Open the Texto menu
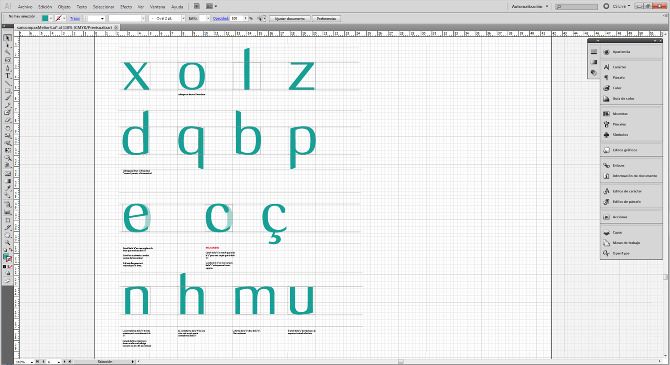The image size is (670, 365). [82, 7]
